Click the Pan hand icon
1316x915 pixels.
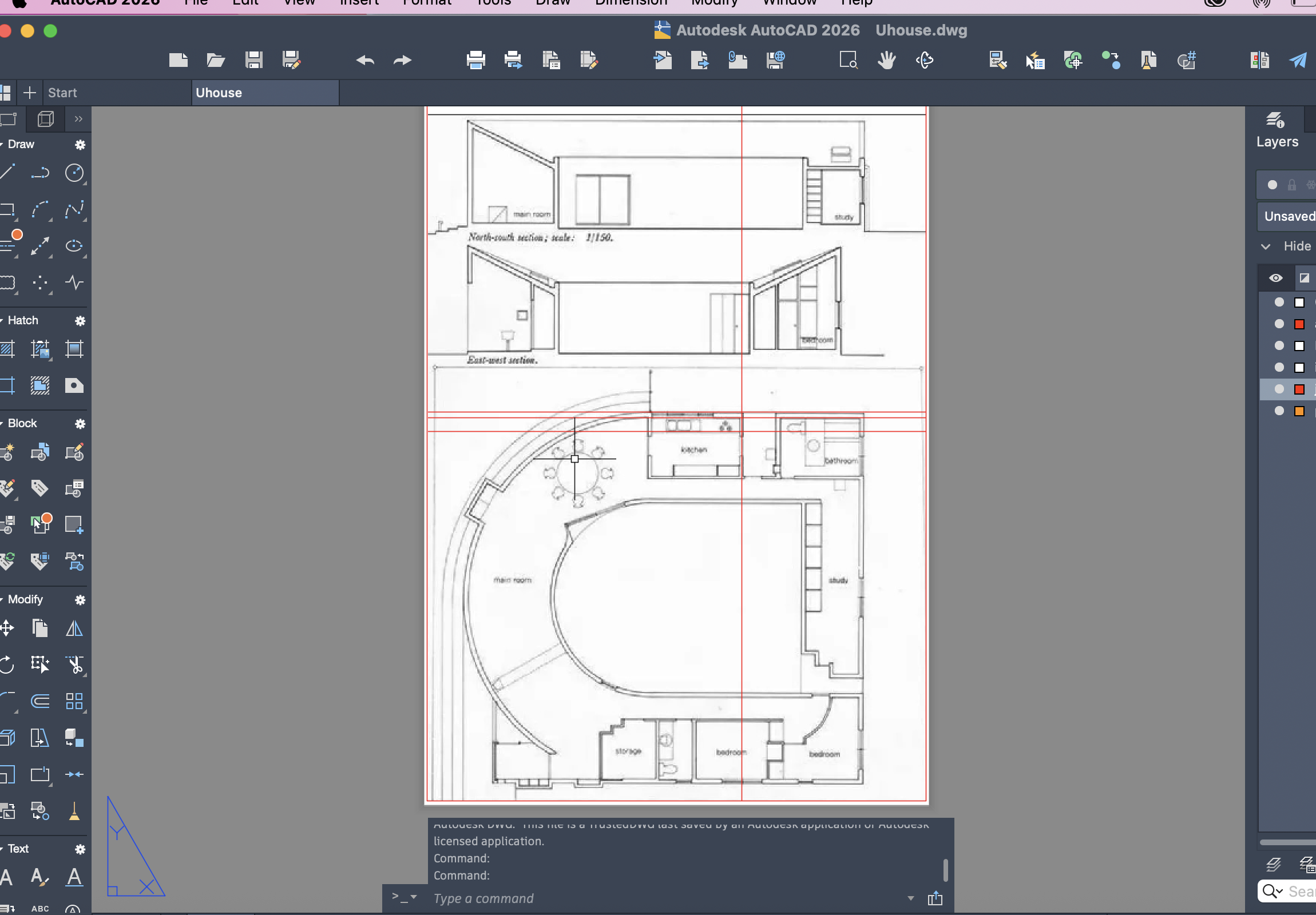[886, 60]
